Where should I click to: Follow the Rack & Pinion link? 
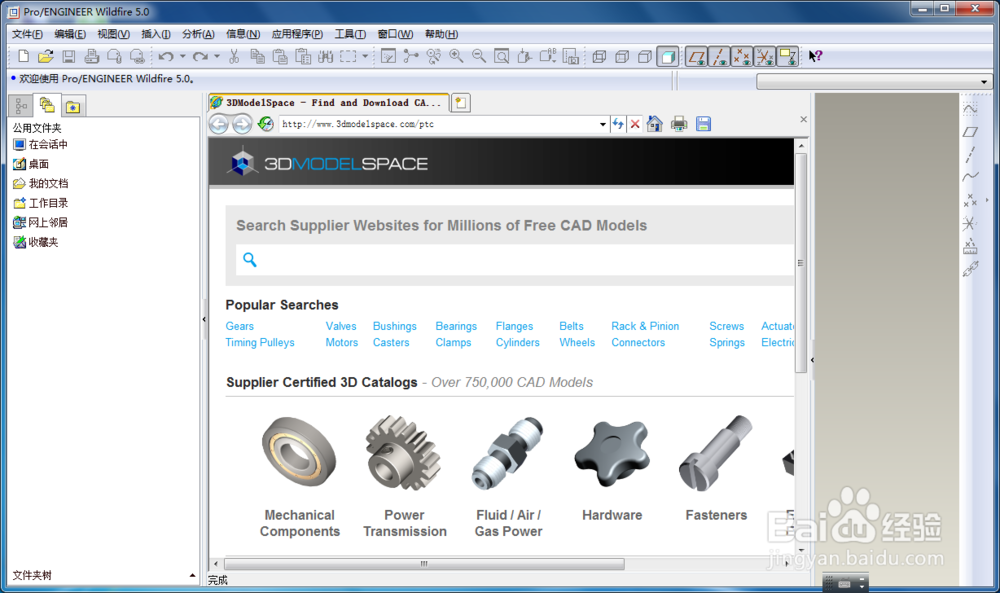point(645,326)
